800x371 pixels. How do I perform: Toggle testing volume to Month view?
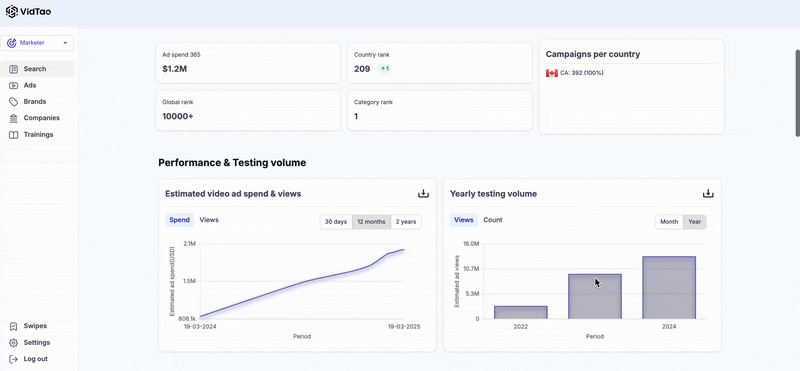(x=669, y=222)
